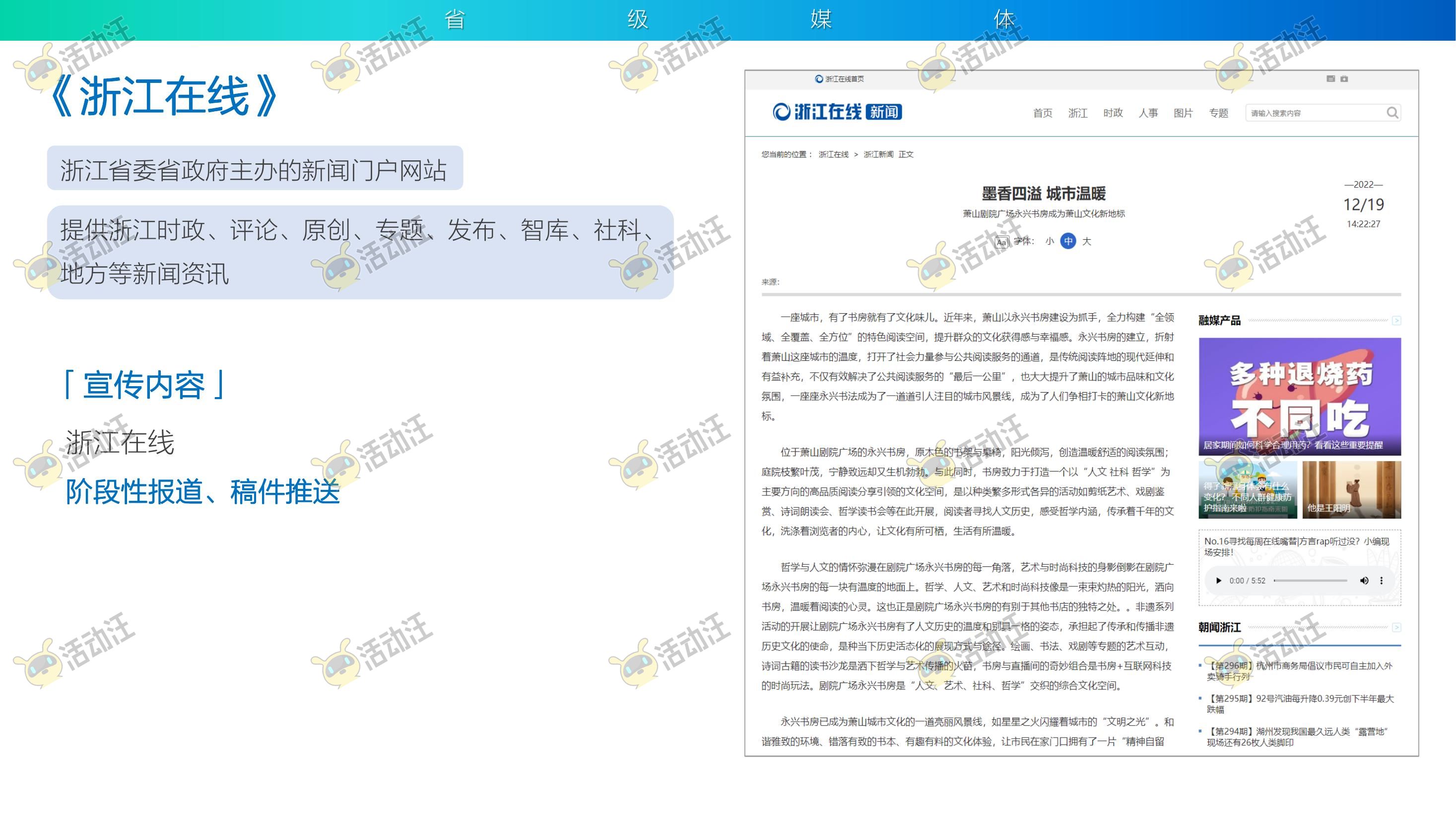Image resolution: width=1456 pixels, height=819 pixels.
Task: Click the subtitle 萧山剧院广场永兴书房成为萧山文化新地标
Action: 1044,213
